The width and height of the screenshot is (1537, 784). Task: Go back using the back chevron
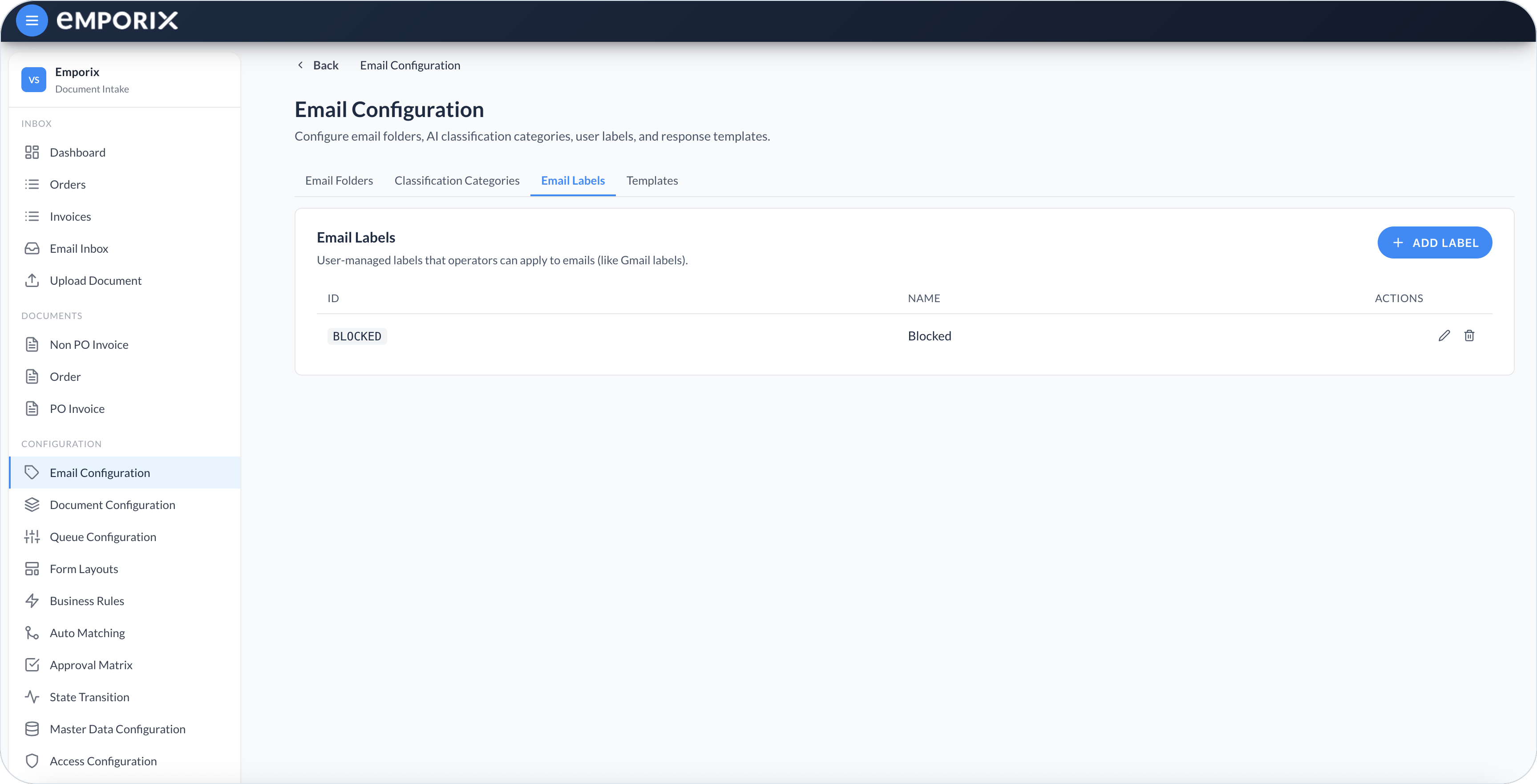click(300, 65)
